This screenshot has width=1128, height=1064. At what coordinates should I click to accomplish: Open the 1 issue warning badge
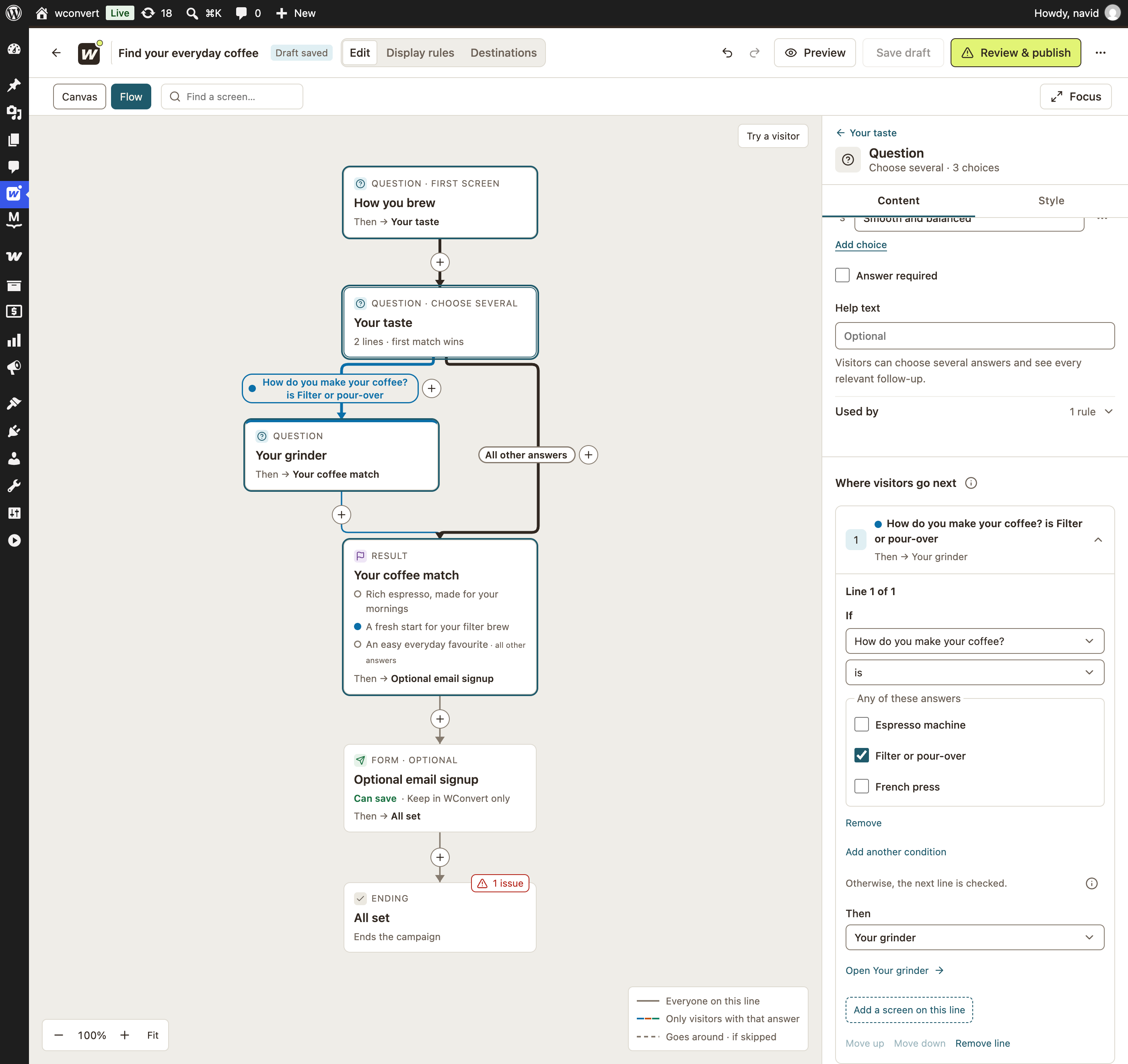click(x=500, y=883)
